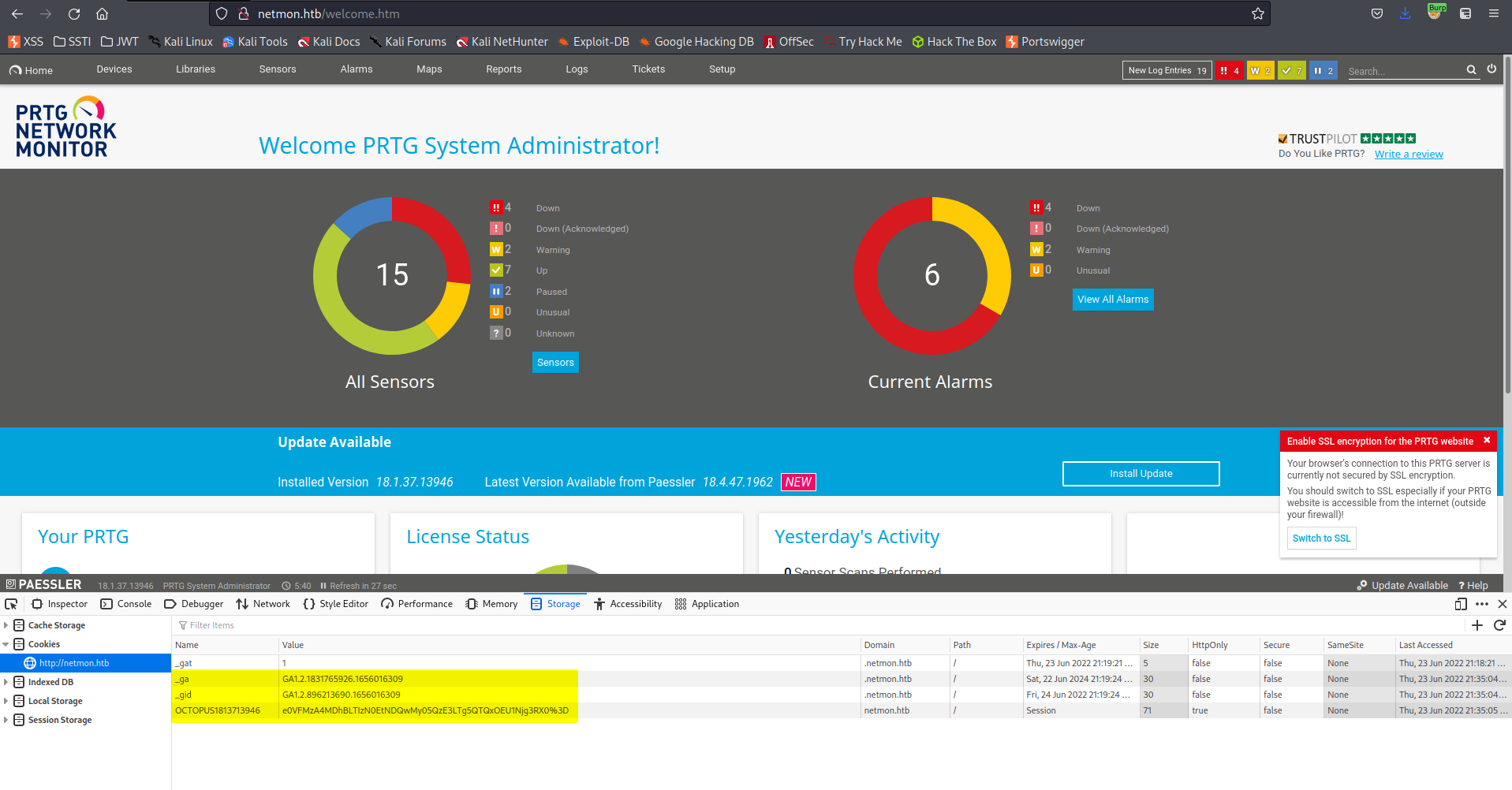This screenshot has width=1512, height=790.
Task: Click the Switch to SSL button
Action: pyautogui.click(x=1321, y=538)
